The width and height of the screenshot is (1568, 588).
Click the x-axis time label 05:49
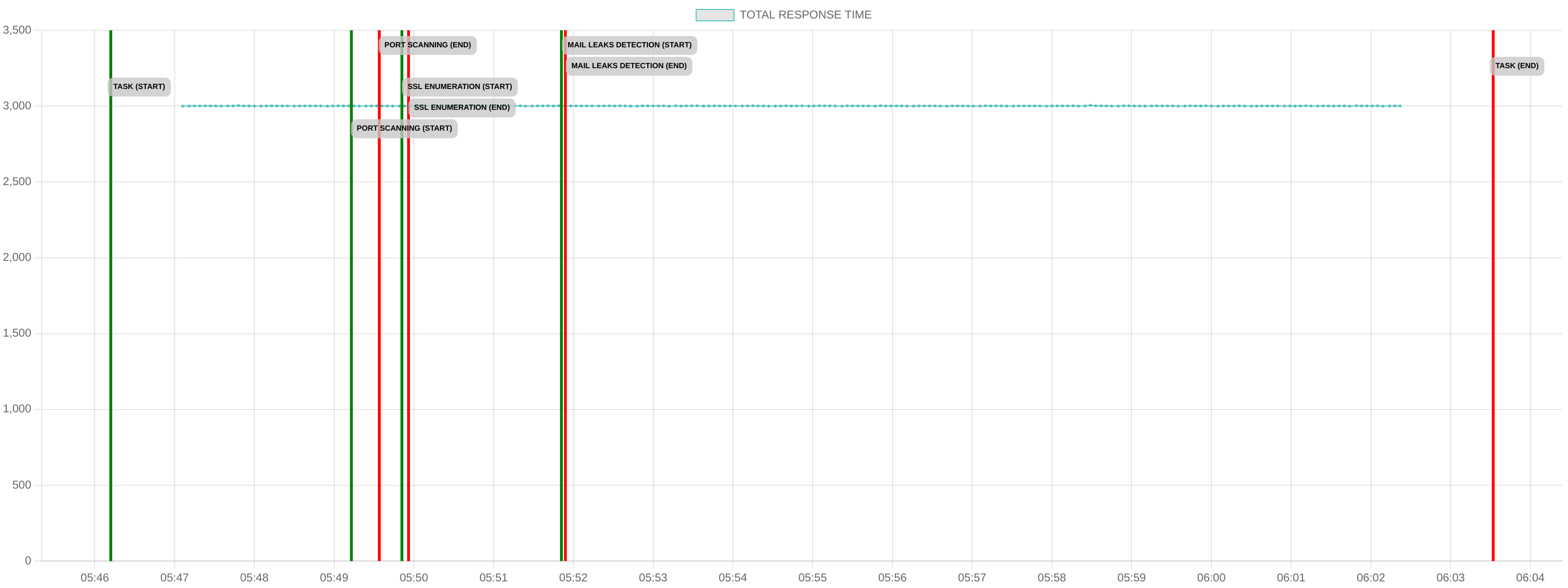334,578
